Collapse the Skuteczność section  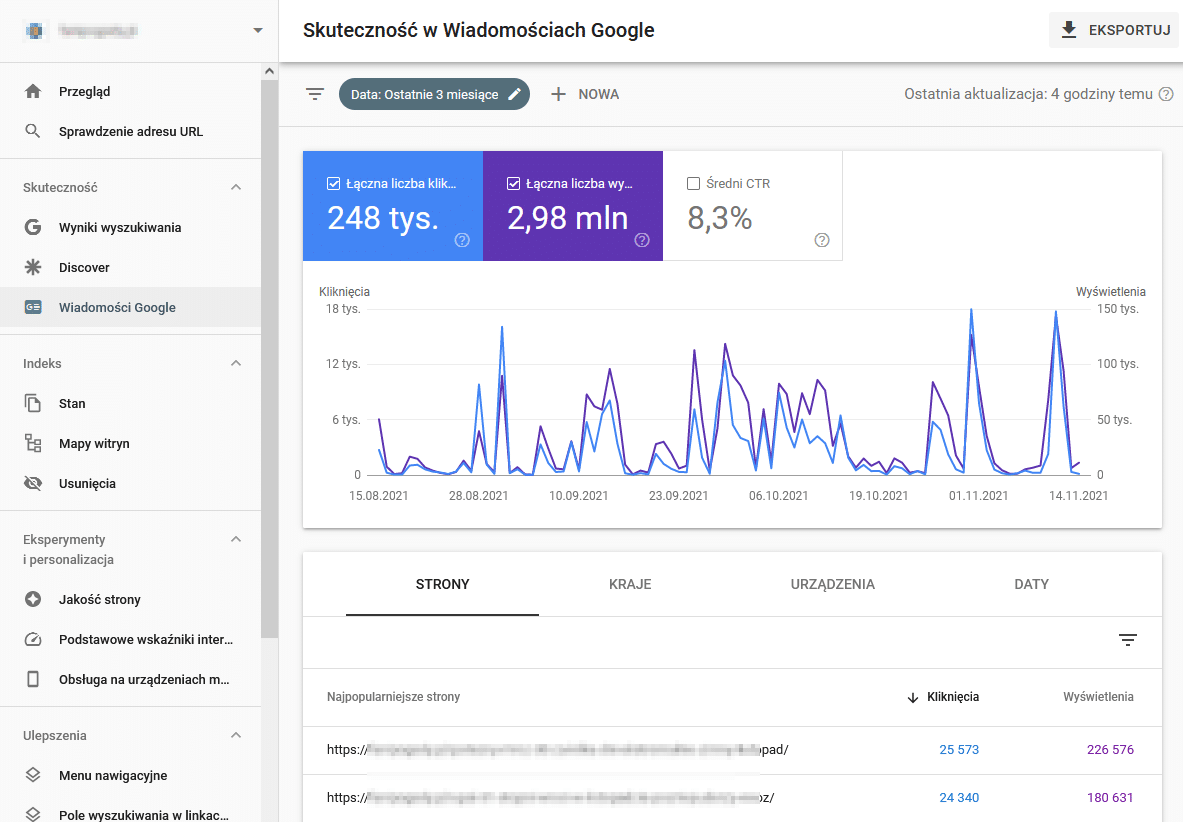pos(236,187)
